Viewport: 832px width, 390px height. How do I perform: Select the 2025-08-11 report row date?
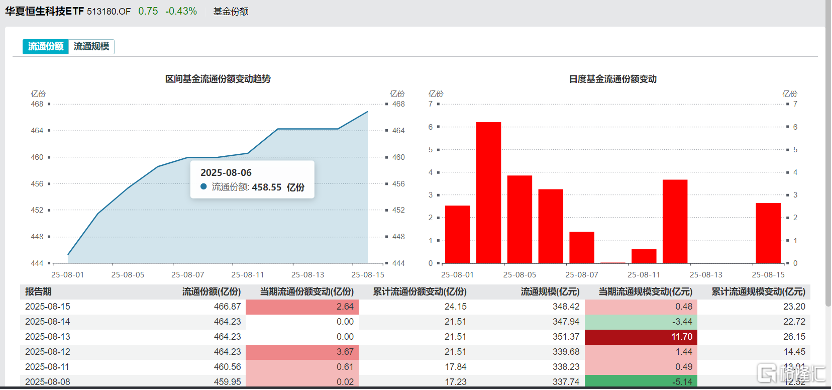coord(48,367)
